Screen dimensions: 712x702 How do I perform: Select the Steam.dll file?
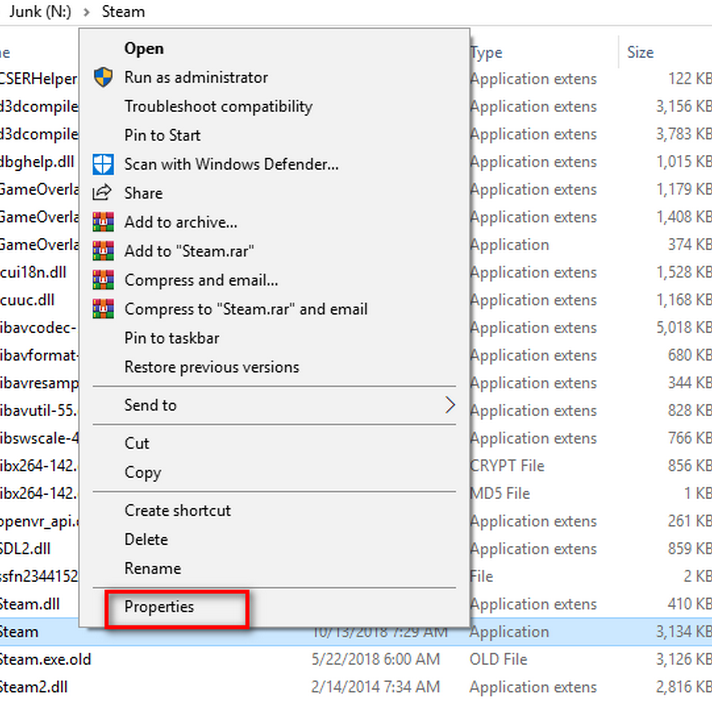[x=30, y=604]
